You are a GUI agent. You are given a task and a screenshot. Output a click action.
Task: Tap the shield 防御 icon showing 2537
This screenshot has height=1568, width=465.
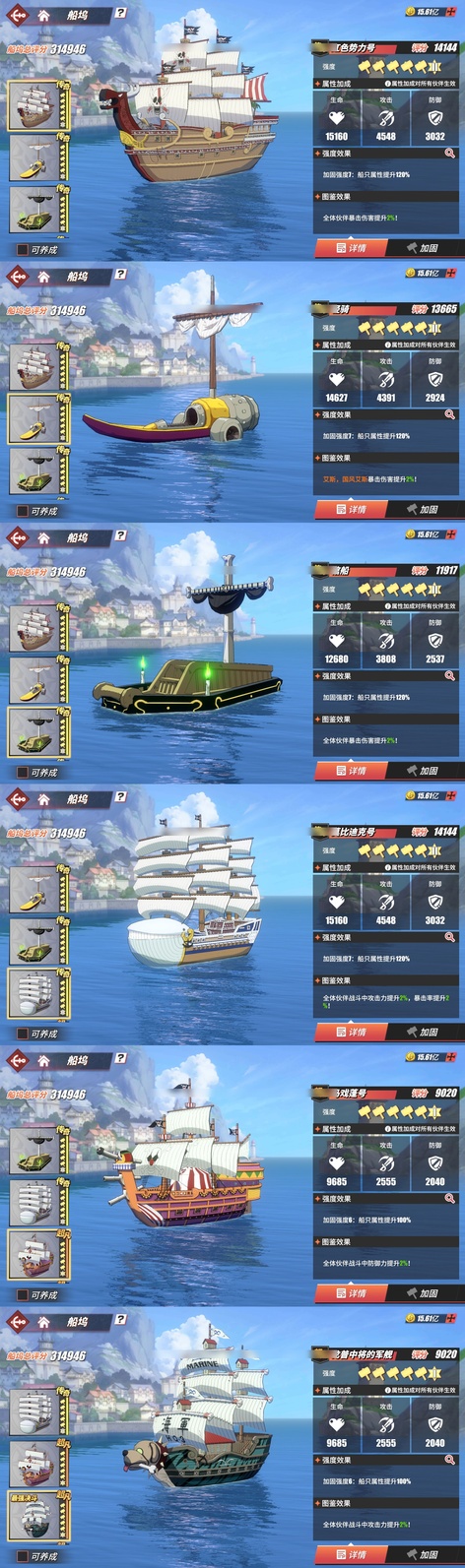pos(435,641)
